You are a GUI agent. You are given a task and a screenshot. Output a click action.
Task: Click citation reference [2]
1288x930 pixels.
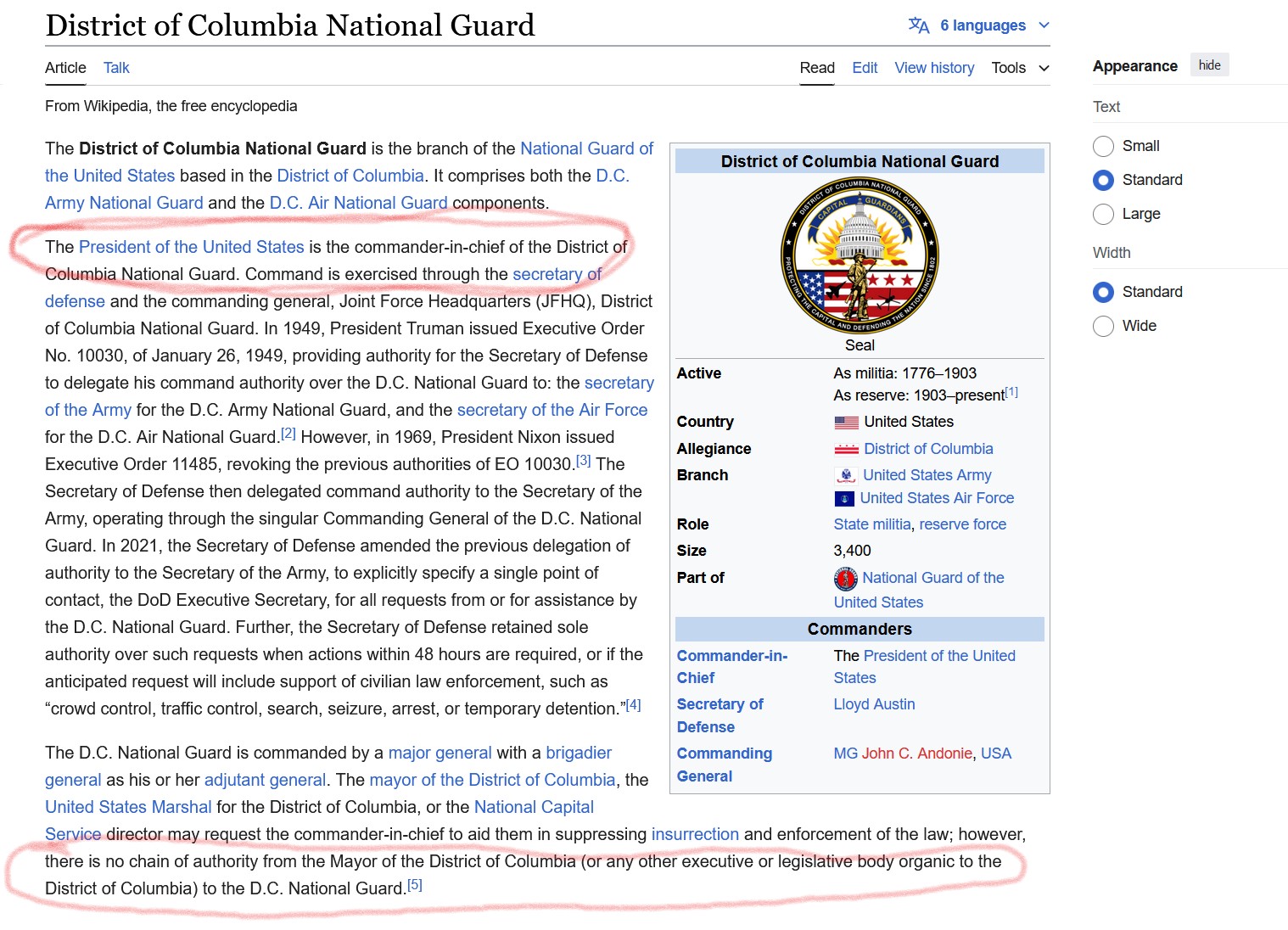click(x=288, y=434)
